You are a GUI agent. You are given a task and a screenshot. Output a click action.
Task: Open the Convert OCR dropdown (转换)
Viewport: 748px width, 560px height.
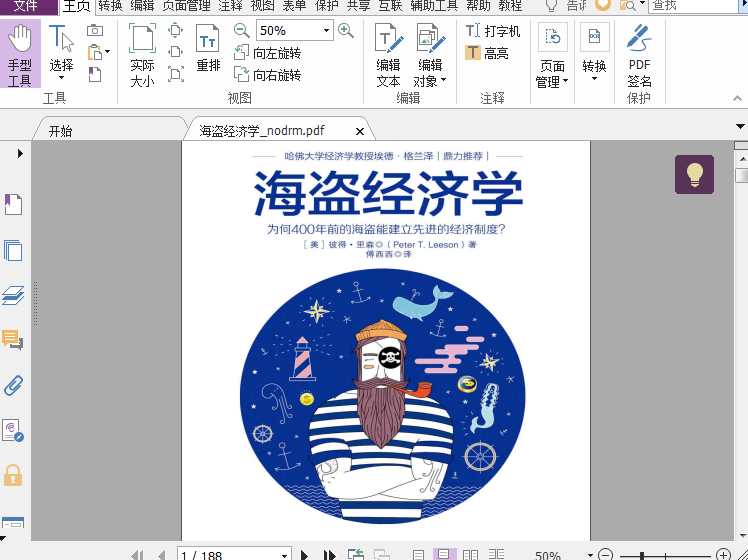click(x=594, y=52)
